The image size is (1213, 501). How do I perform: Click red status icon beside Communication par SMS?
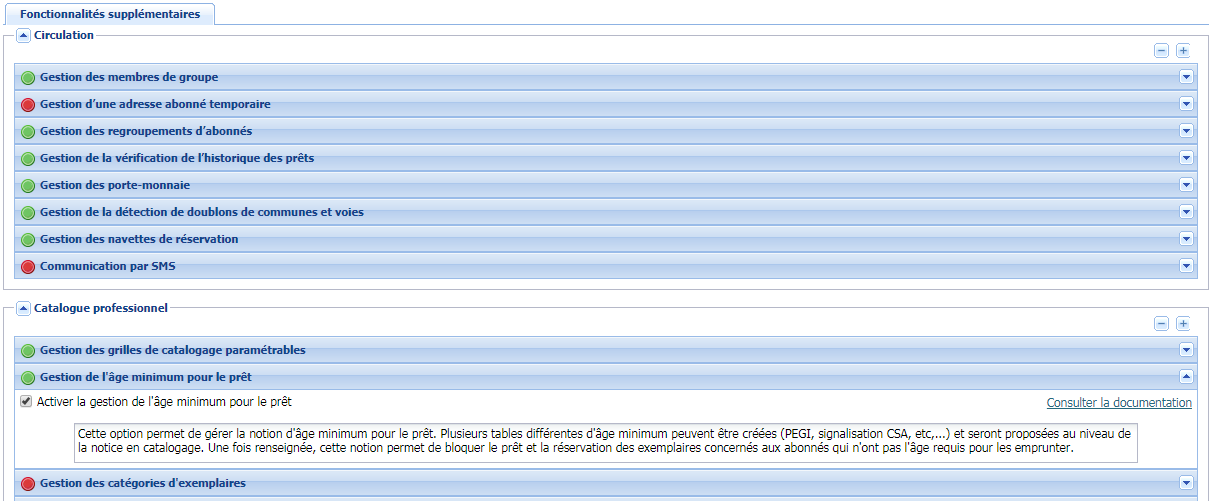[x=28, y=267]
